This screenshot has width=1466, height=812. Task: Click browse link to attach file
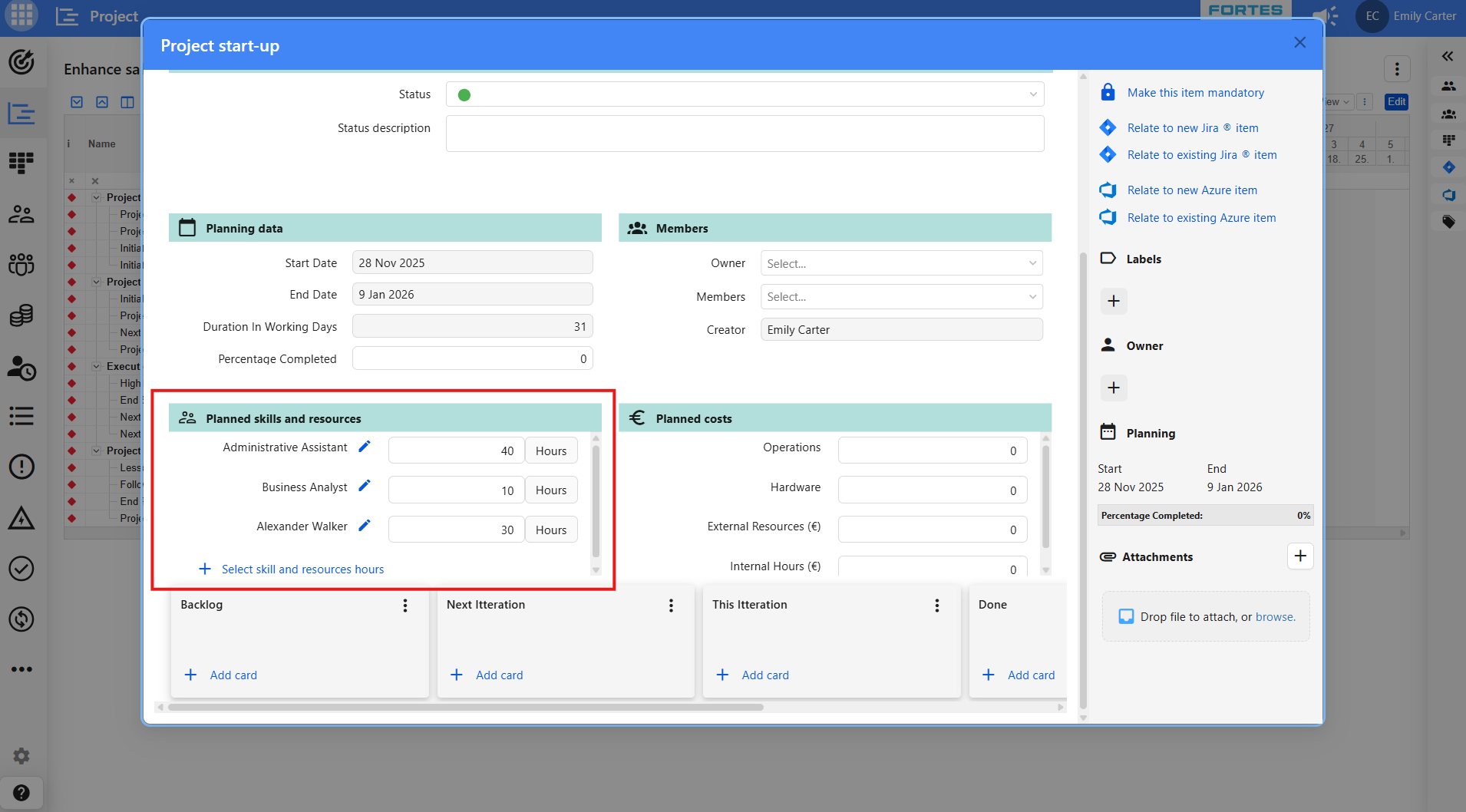click(1274, 616)
